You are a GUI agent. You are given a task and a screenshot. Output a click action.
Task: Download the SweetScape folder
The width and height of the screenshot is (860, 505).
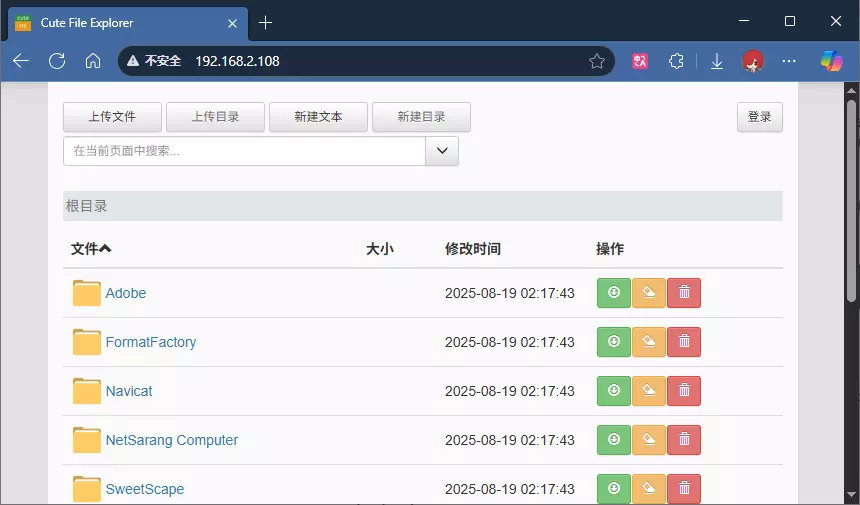pyautogui.click(x=614, y=489)
